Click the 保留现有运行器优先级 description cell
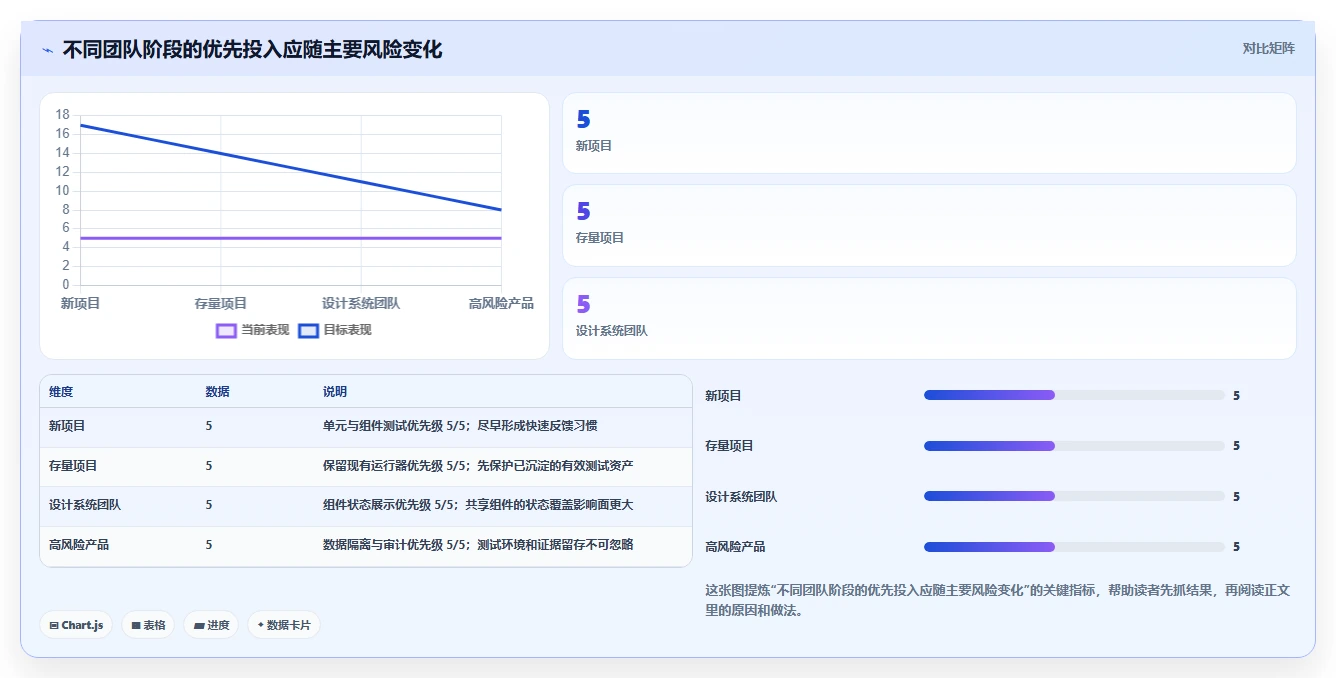The height and width of the screenshot is (678, 1336). (x=478, y=466)
